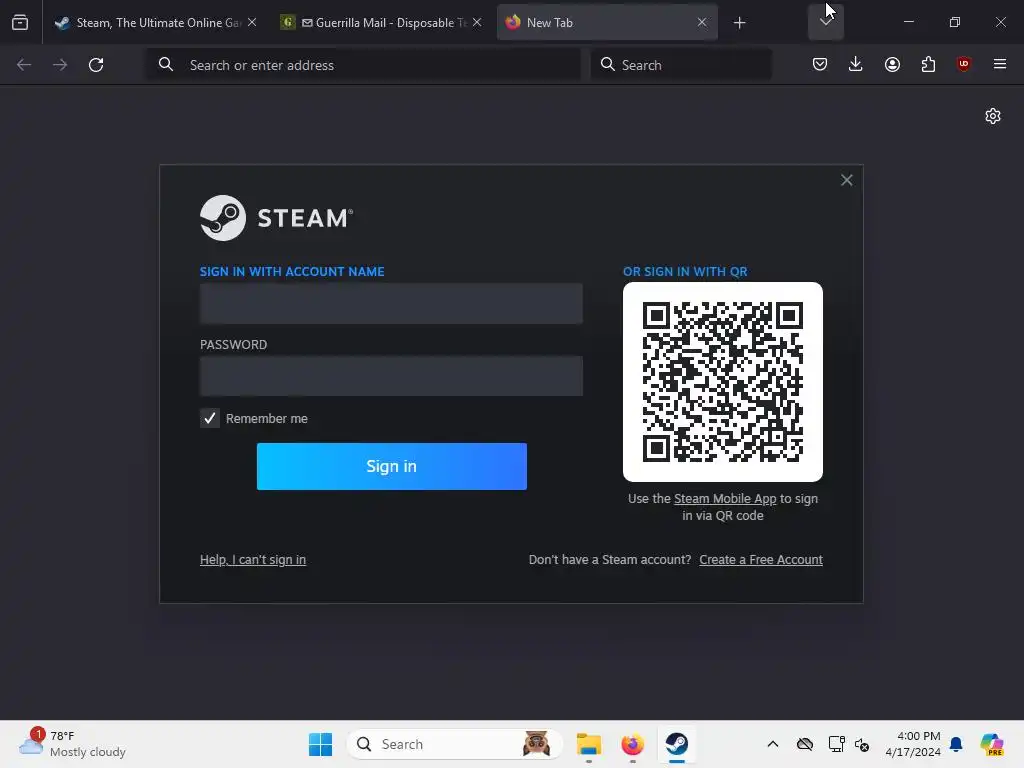Image resolution: width=1024 pixels, height=768 pixels.
Task: Select the New Tab tab
Action: pyautogui.click(x=607, y=23)
